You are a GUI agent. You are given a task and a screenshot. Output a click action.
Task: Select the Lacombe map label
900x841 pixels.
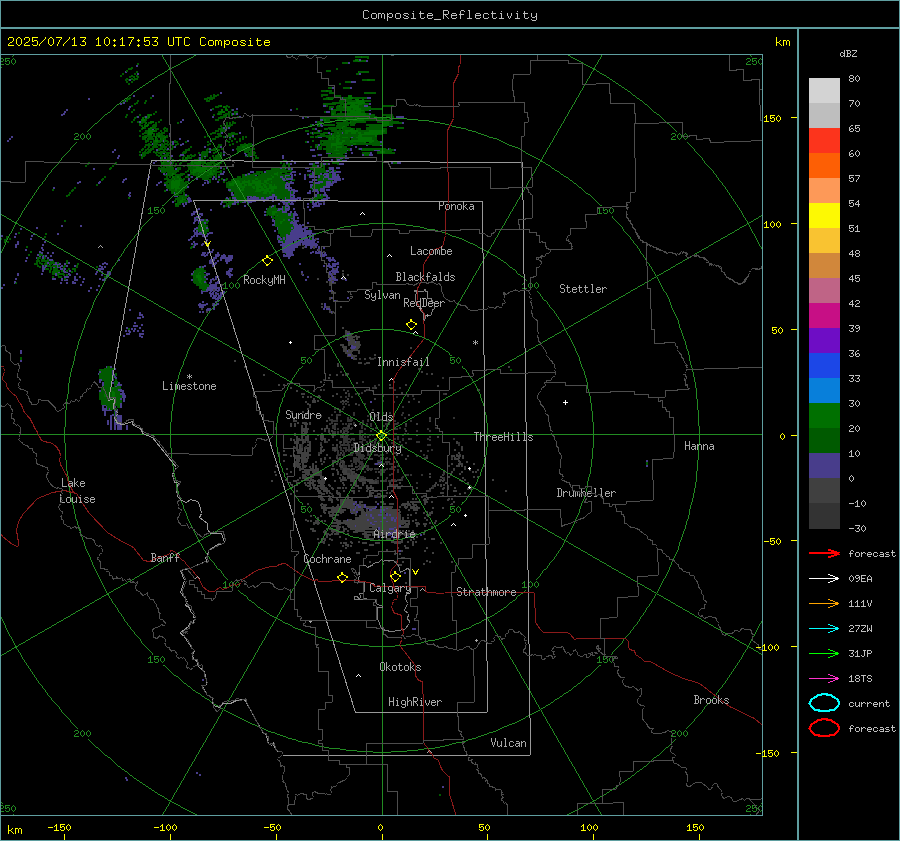click(431, 251)
